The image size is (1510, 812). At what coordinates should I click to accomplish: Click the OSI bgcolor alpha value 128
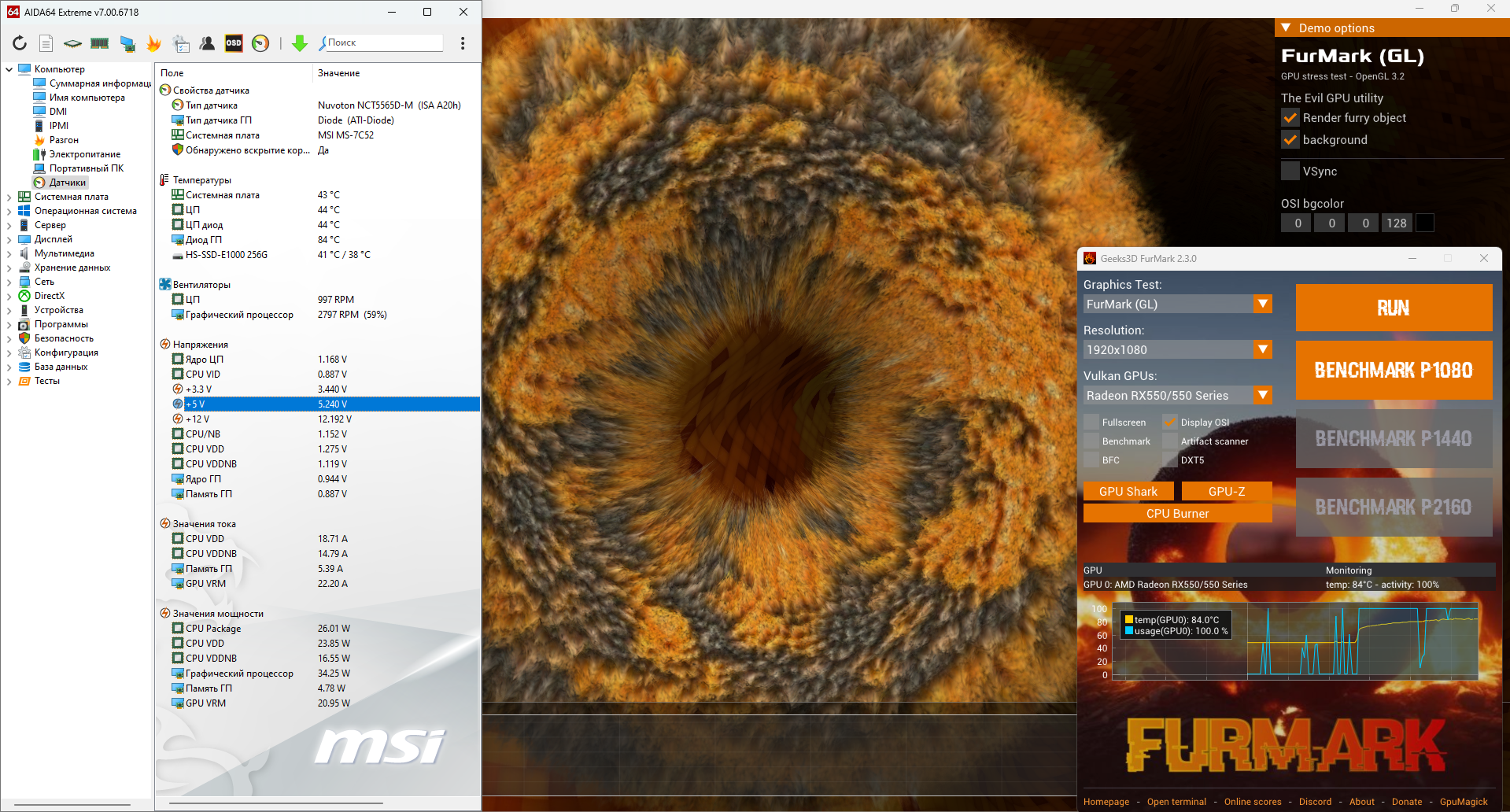[x=1397, y=223]
